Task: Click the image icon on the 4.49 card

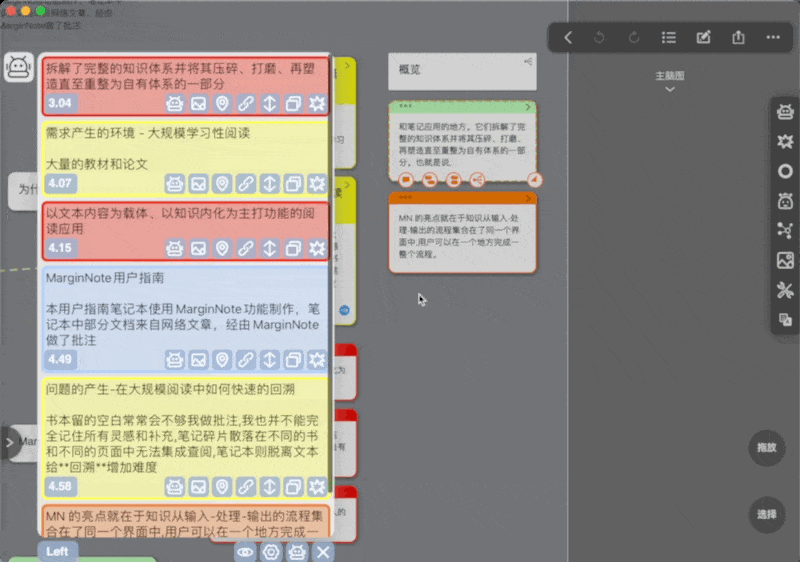Action: coord(198,360)
